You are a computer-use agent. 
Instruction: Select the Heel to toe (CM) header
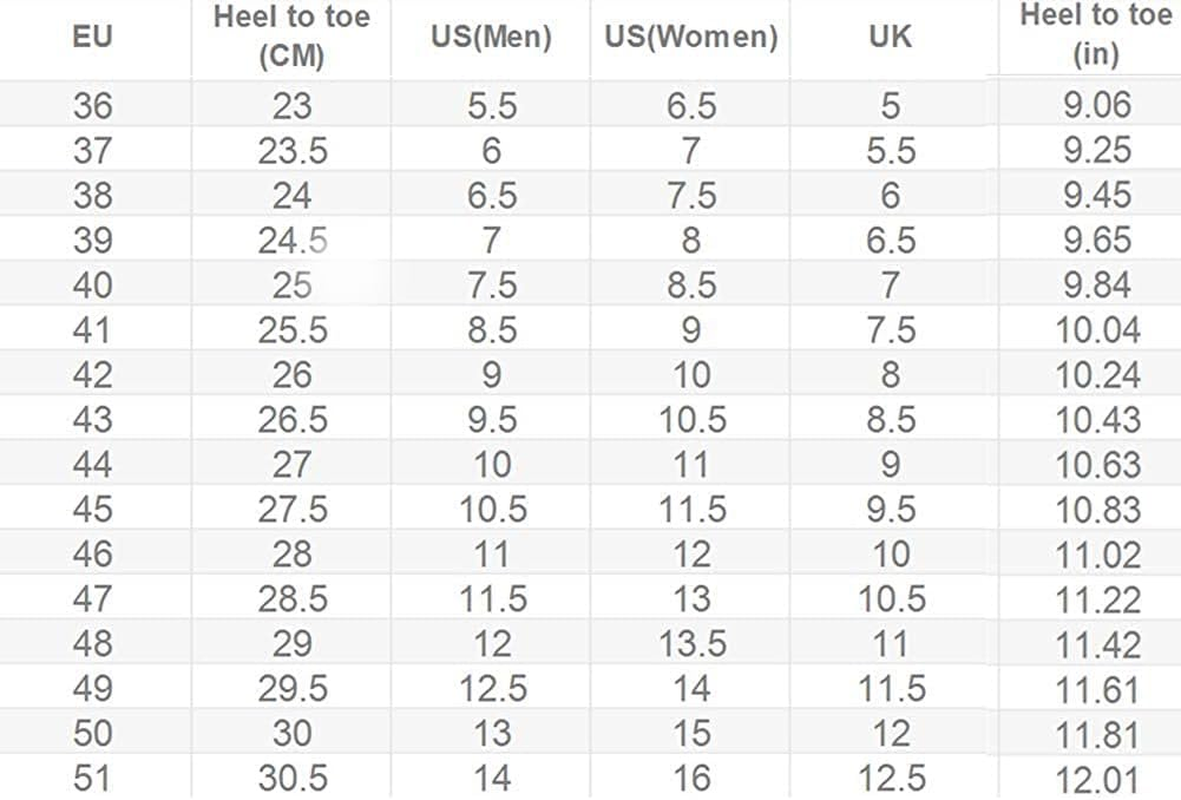[291, 38]
